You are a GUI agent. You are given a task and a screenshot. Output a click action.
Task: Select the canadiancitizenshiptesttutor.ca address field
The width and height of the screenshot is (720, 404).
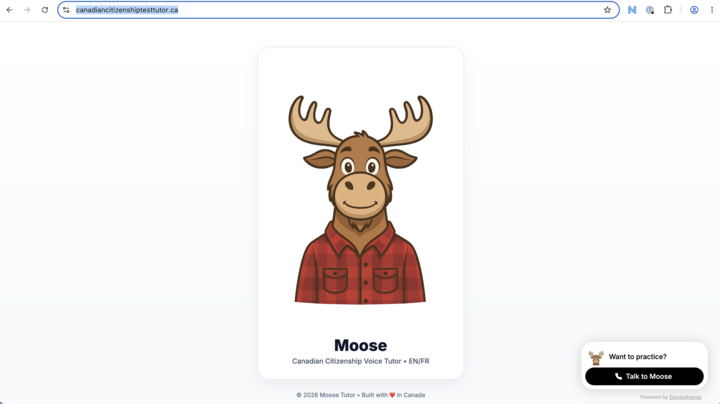tap(338, 10)
